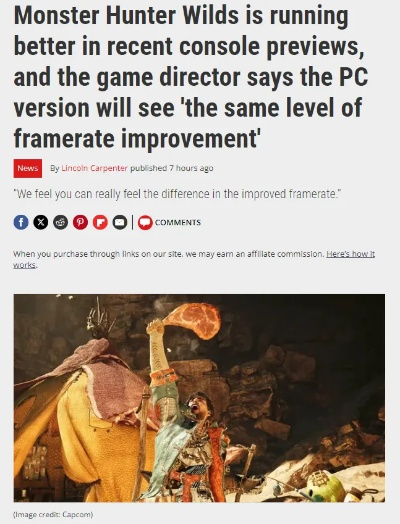Click the "published 7 hours ago" timestamp
This screenshot has height=524, width=400.
point(172,168)
